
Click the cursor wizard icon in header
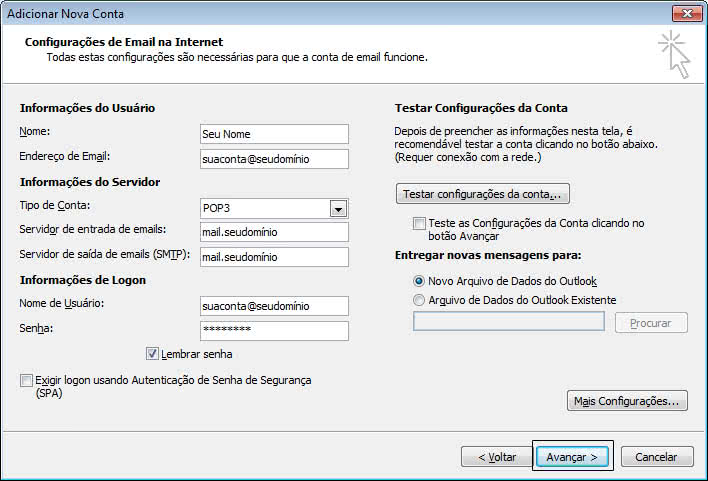[675, 54]
